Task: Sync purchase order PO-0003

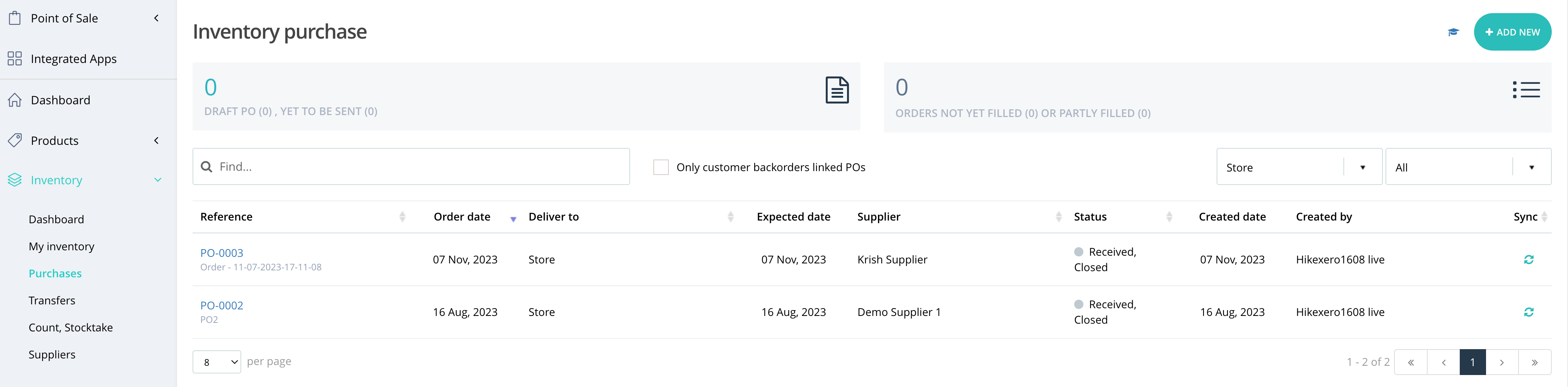Action: (x=1529, y=260)
